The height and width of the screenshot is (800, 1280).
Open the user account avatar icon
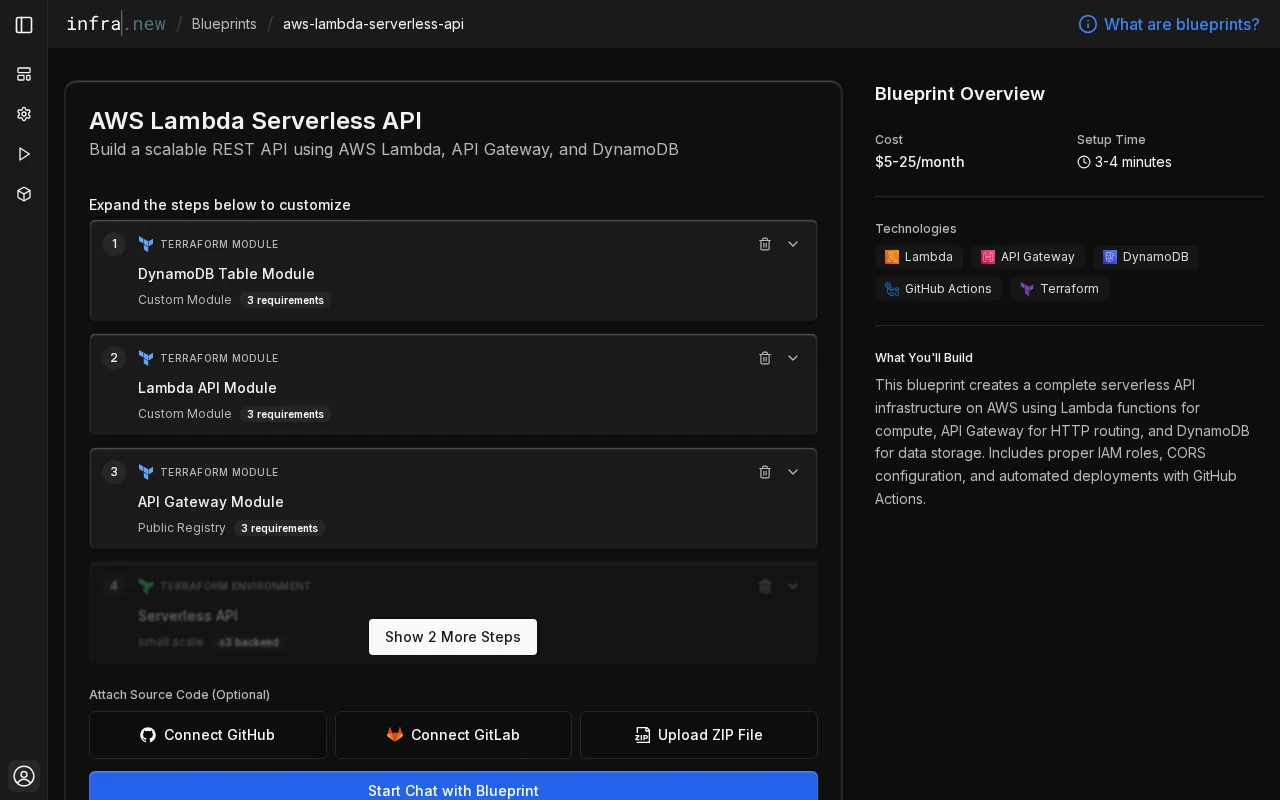[24, 776]
